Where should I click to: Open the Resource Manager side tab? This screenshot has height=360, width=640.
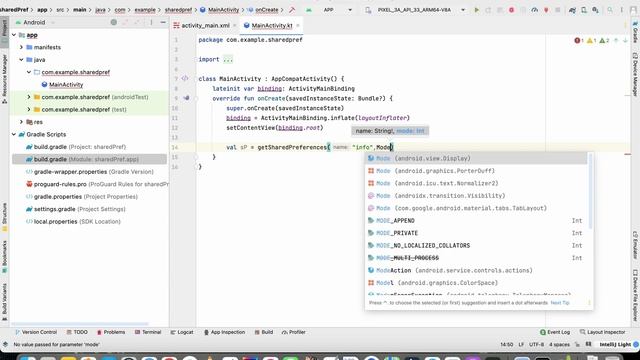coord(4,78)
